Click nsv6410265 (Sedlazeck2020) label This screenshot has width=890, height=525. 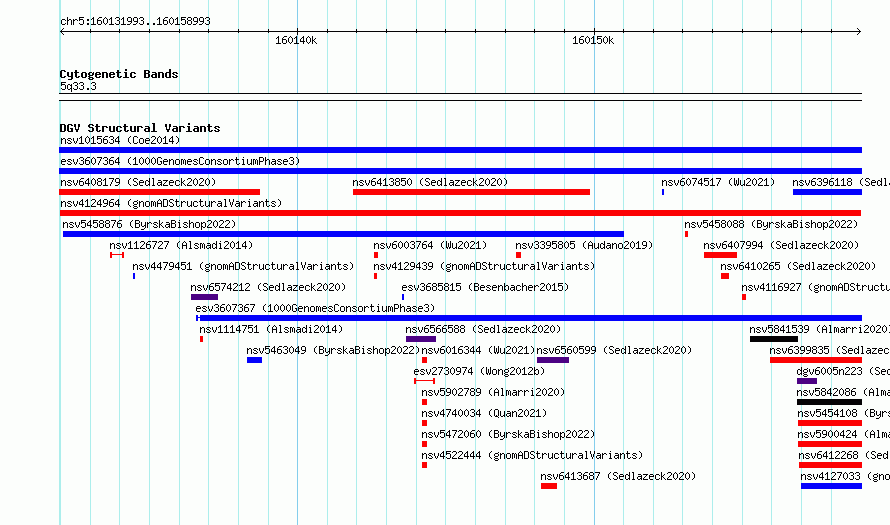tap(798, 266)
